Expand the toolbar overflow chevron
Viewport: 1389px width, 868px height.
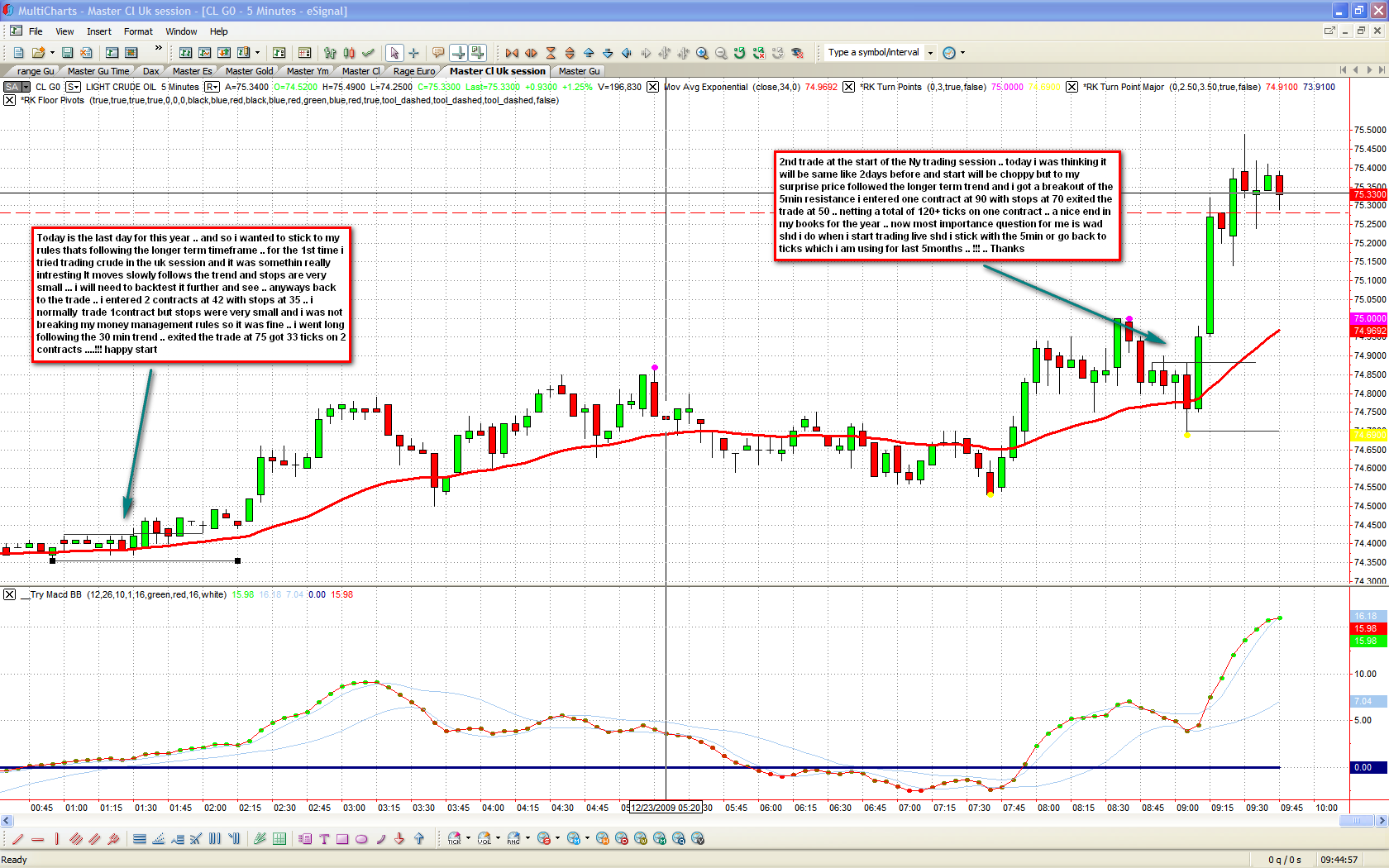click(x=159, y=48)
